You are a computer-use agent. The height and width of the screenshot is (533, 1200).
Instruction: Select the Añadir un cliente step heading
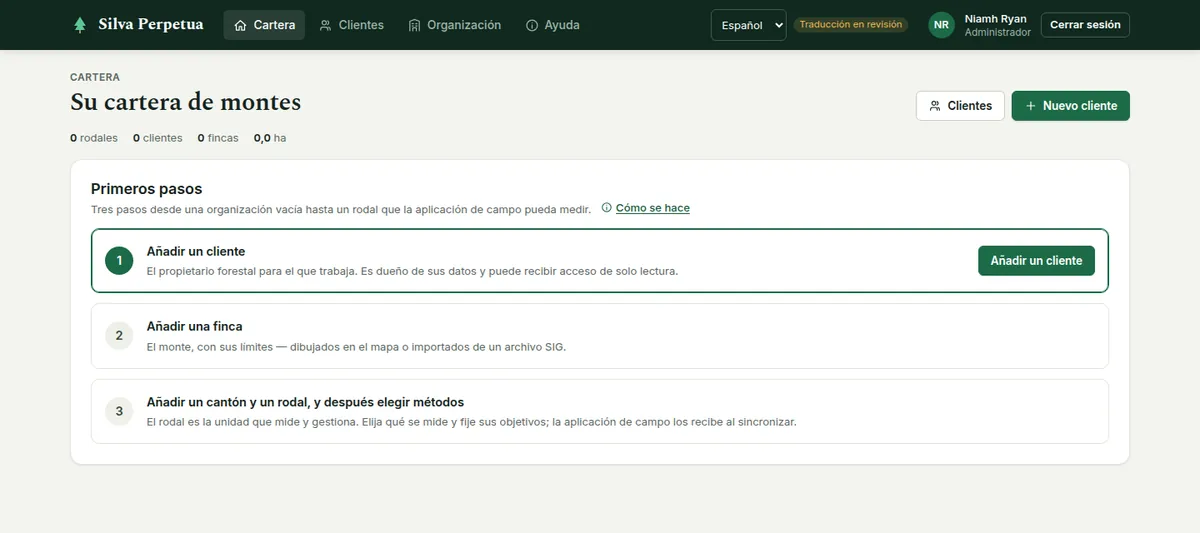pos(196,251)
